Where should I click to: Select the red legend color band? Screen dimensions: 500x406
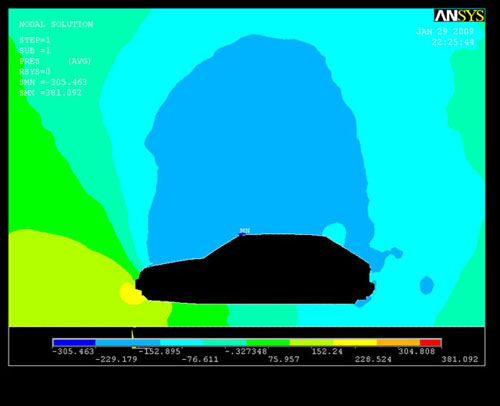(431, 343)
